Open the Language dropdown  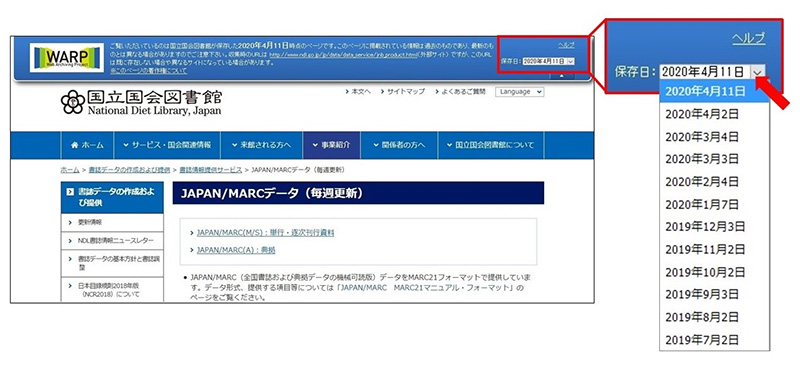[519, 92]
